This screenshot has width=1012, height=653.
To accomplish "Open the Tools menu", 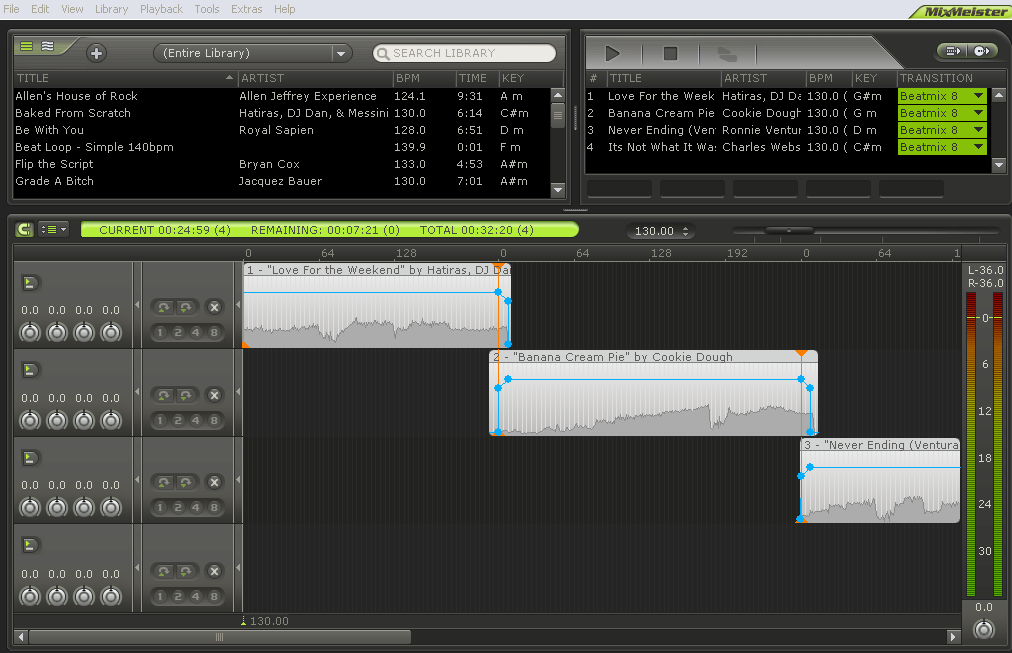I will point(207,9).
